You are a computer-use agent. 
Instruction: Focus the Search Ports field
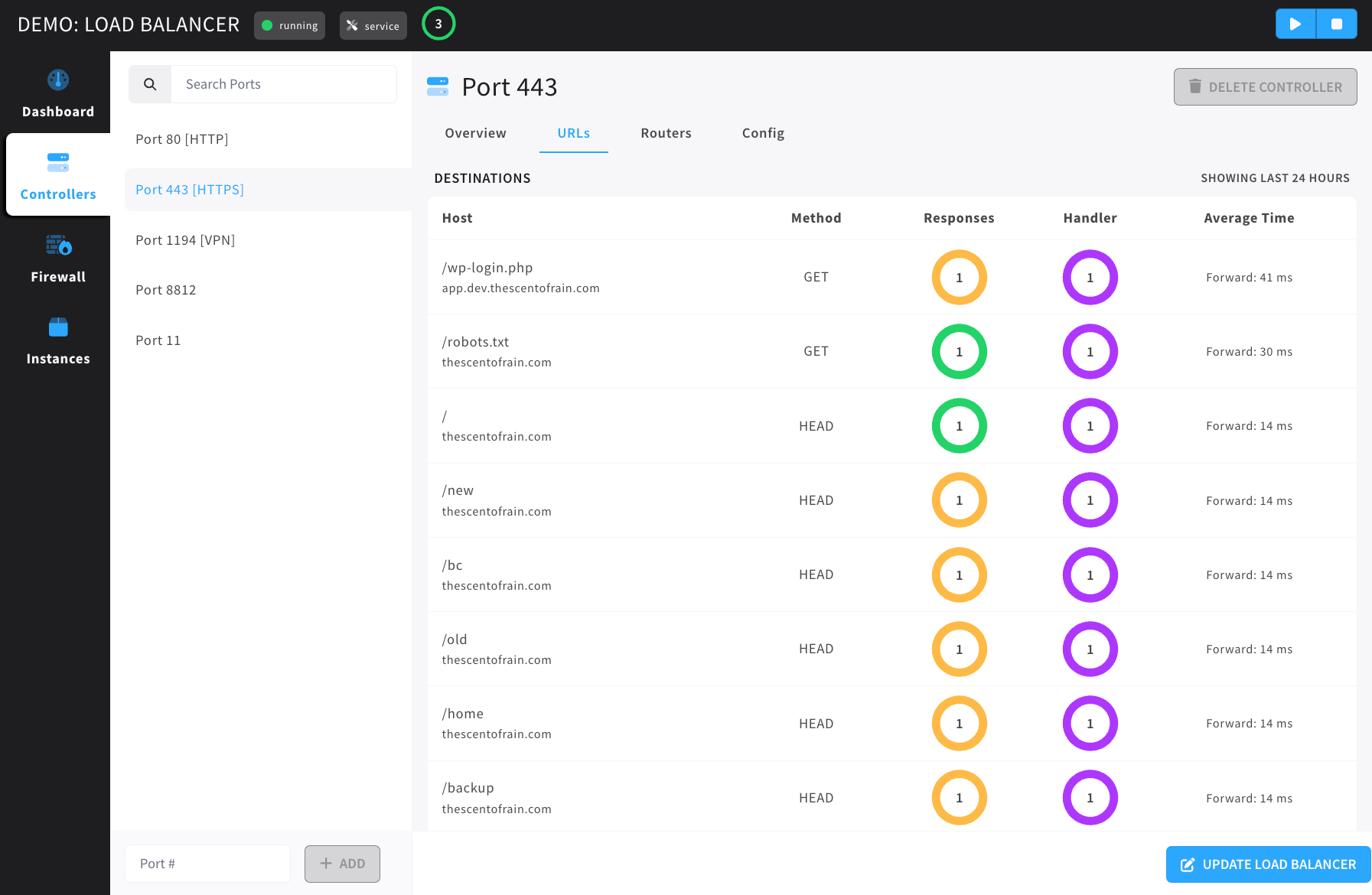point(284,84)
